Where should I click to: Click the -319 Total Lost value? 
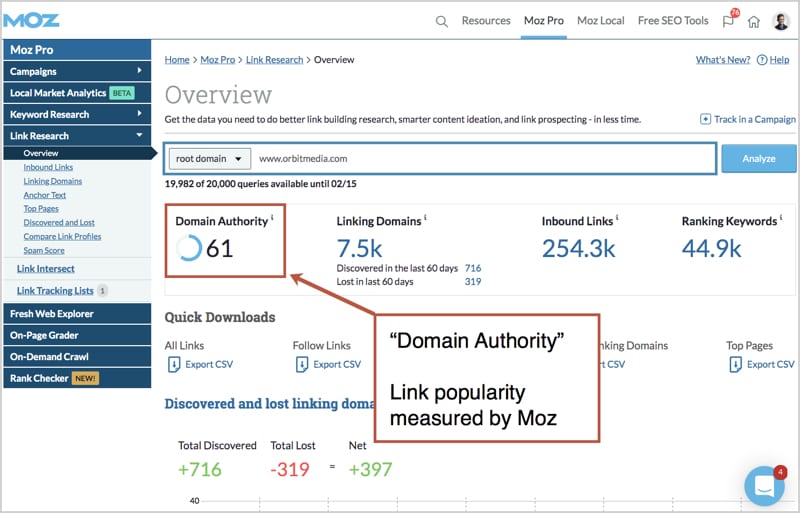[x=290, y=469]
